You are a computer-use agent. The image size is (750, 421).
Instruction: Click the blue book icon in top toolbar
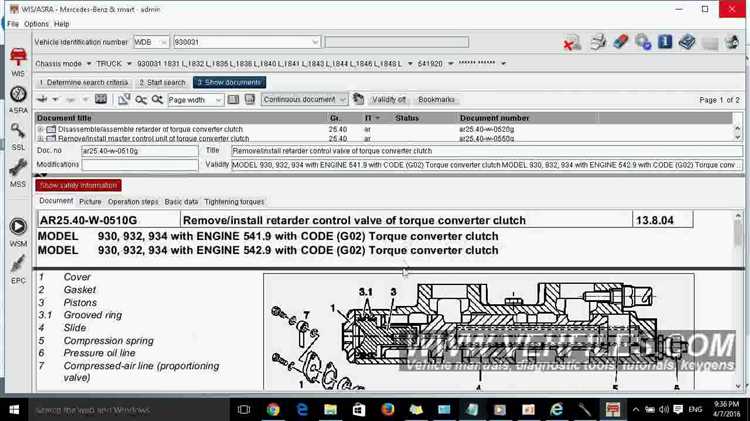pyautogui.click(x=687, y=42)
